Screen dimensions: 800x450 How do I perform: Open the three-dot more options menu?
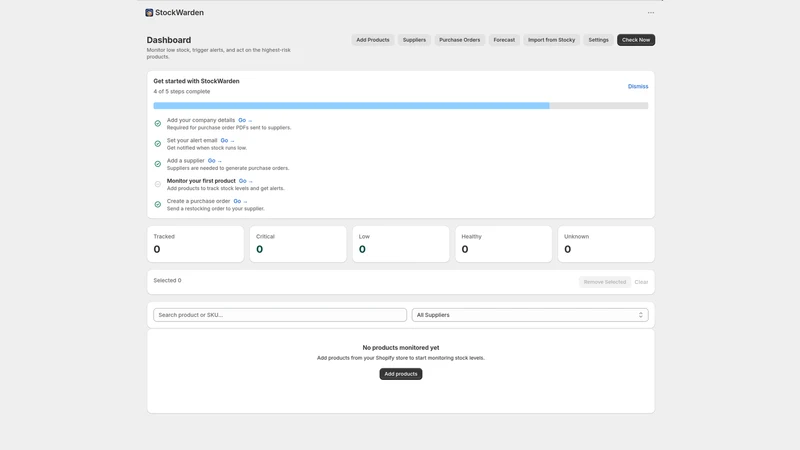coord(651,13)
